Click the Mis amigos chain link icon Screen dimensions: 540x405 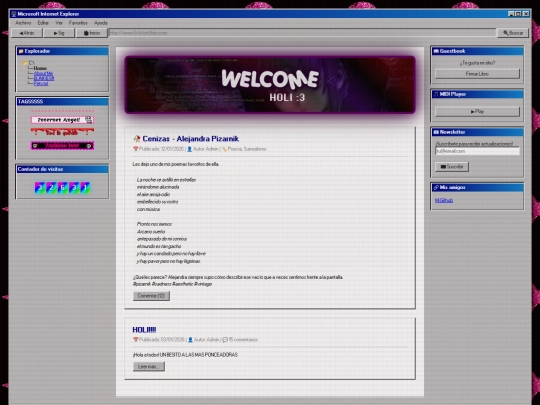click(436, 187)
